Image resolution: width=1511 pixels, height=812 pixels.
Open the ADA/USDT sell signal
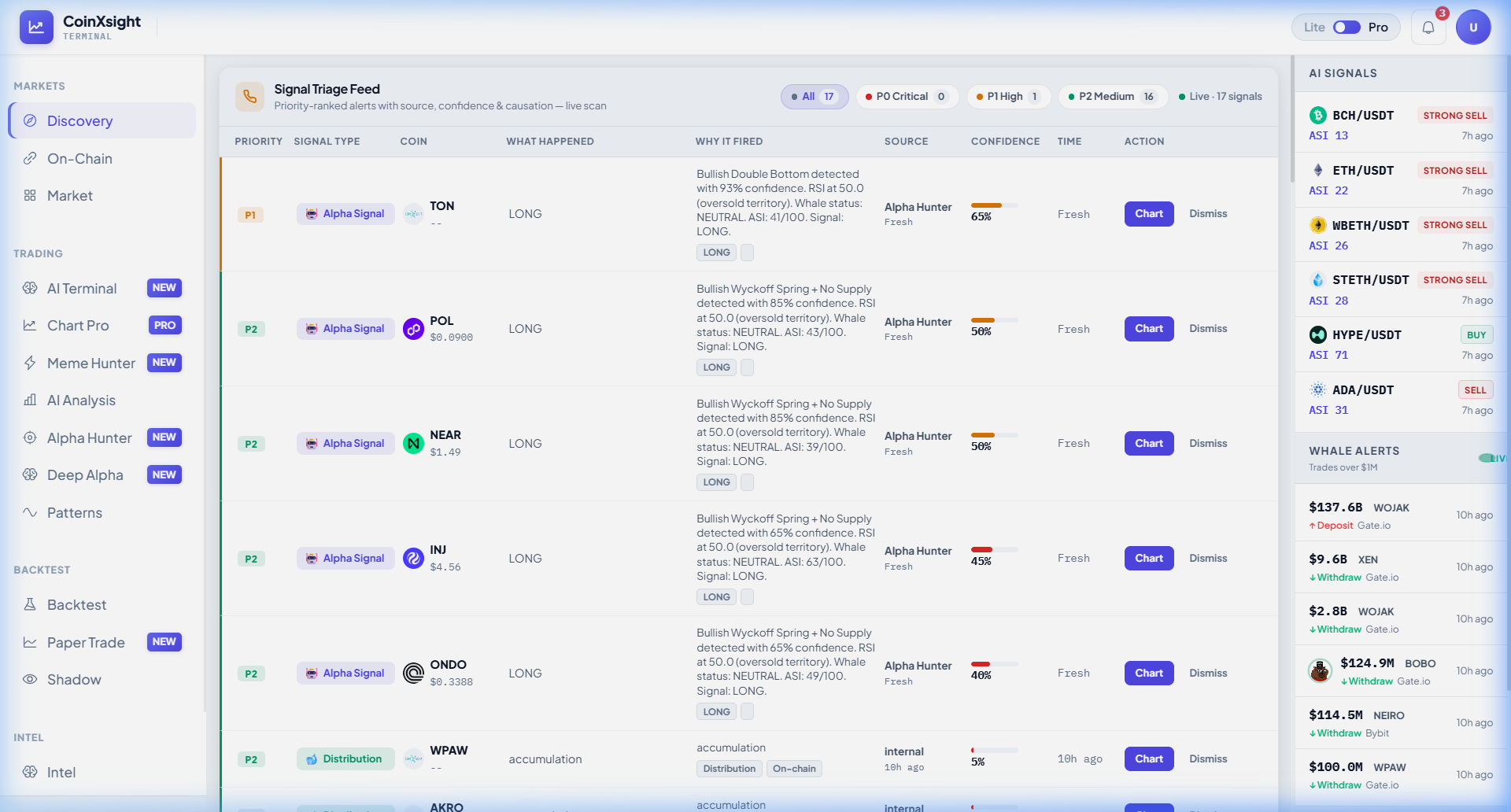(x=1401, y=400)
